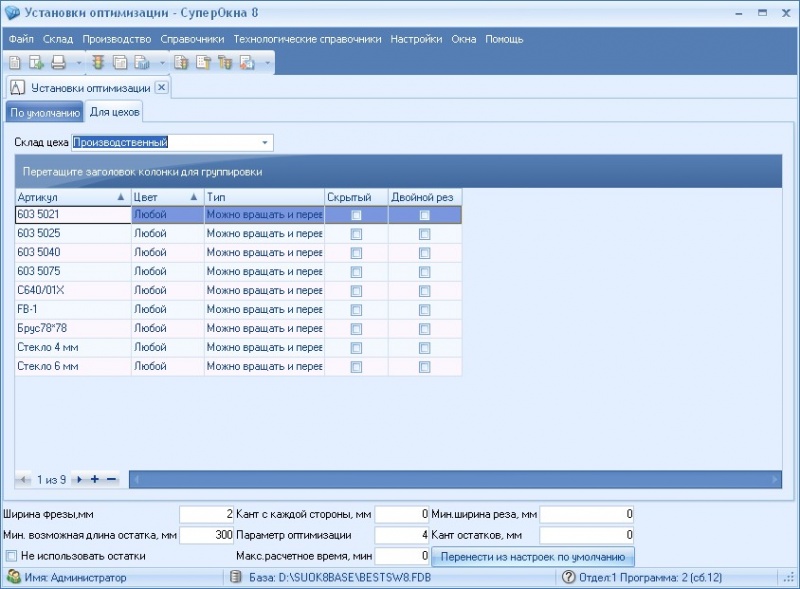Click the horizontal scrollbar of the grid
Viewport: 800px width, 589px height.
click(455, 479)
